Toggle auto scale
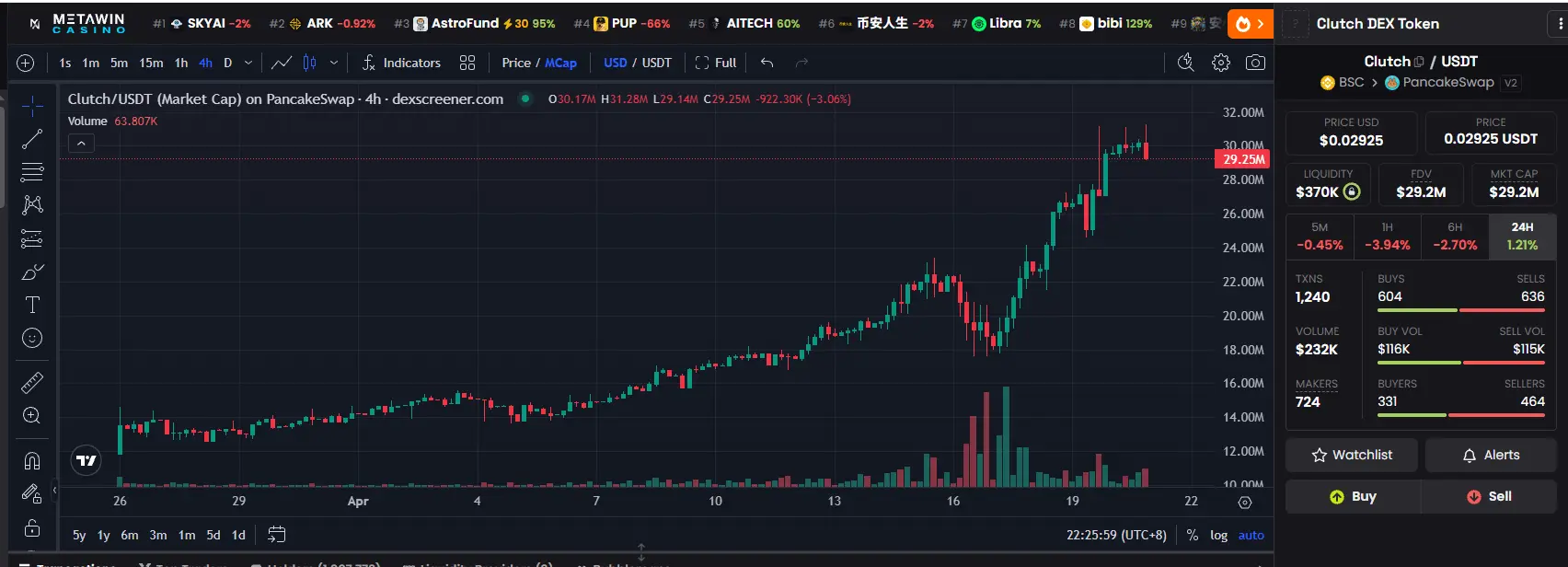 [1251, 535]
